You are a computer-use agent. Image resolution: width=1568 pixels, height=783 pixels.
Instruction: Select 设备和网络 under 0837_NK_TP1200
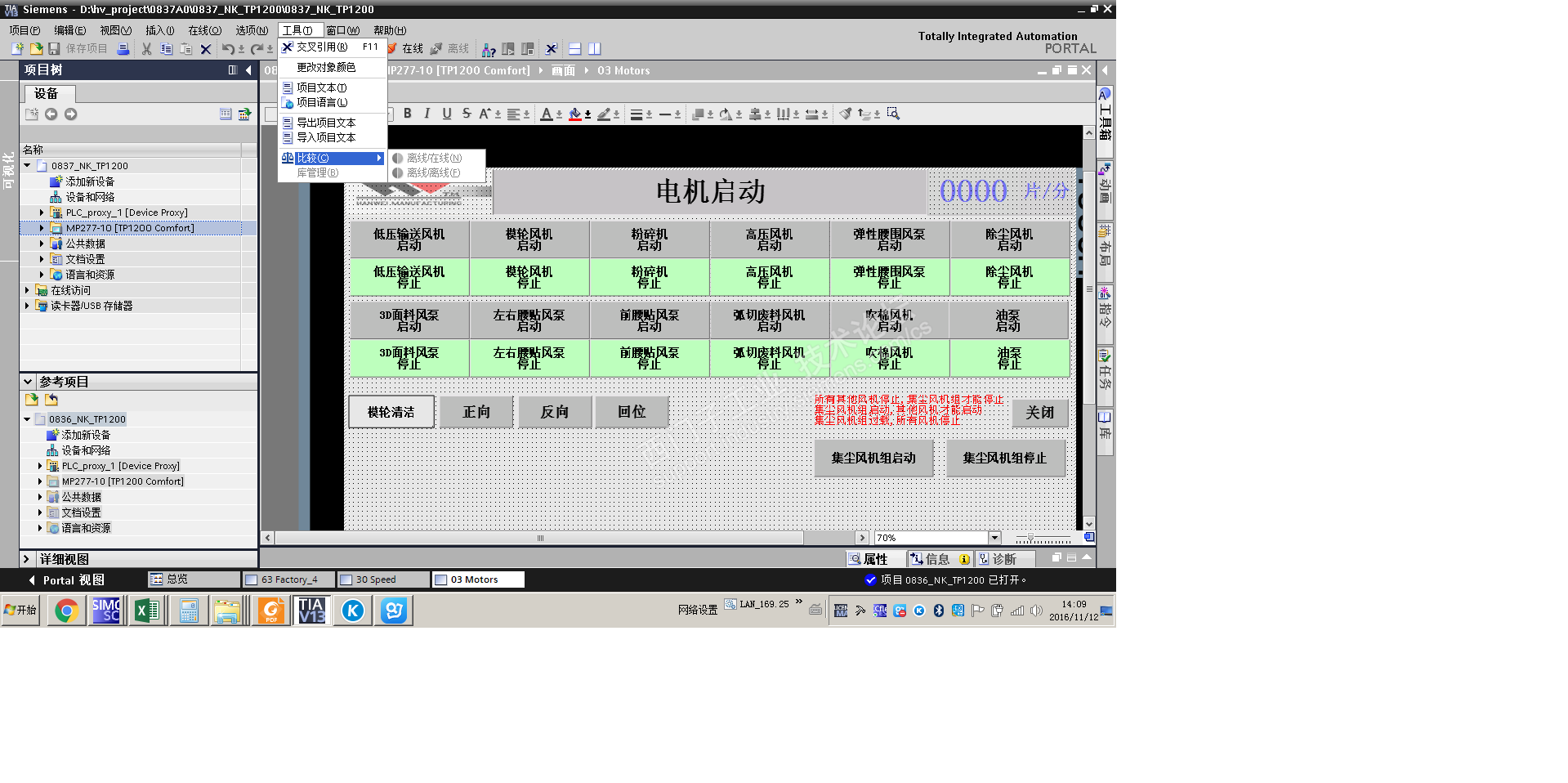[90, 197]
